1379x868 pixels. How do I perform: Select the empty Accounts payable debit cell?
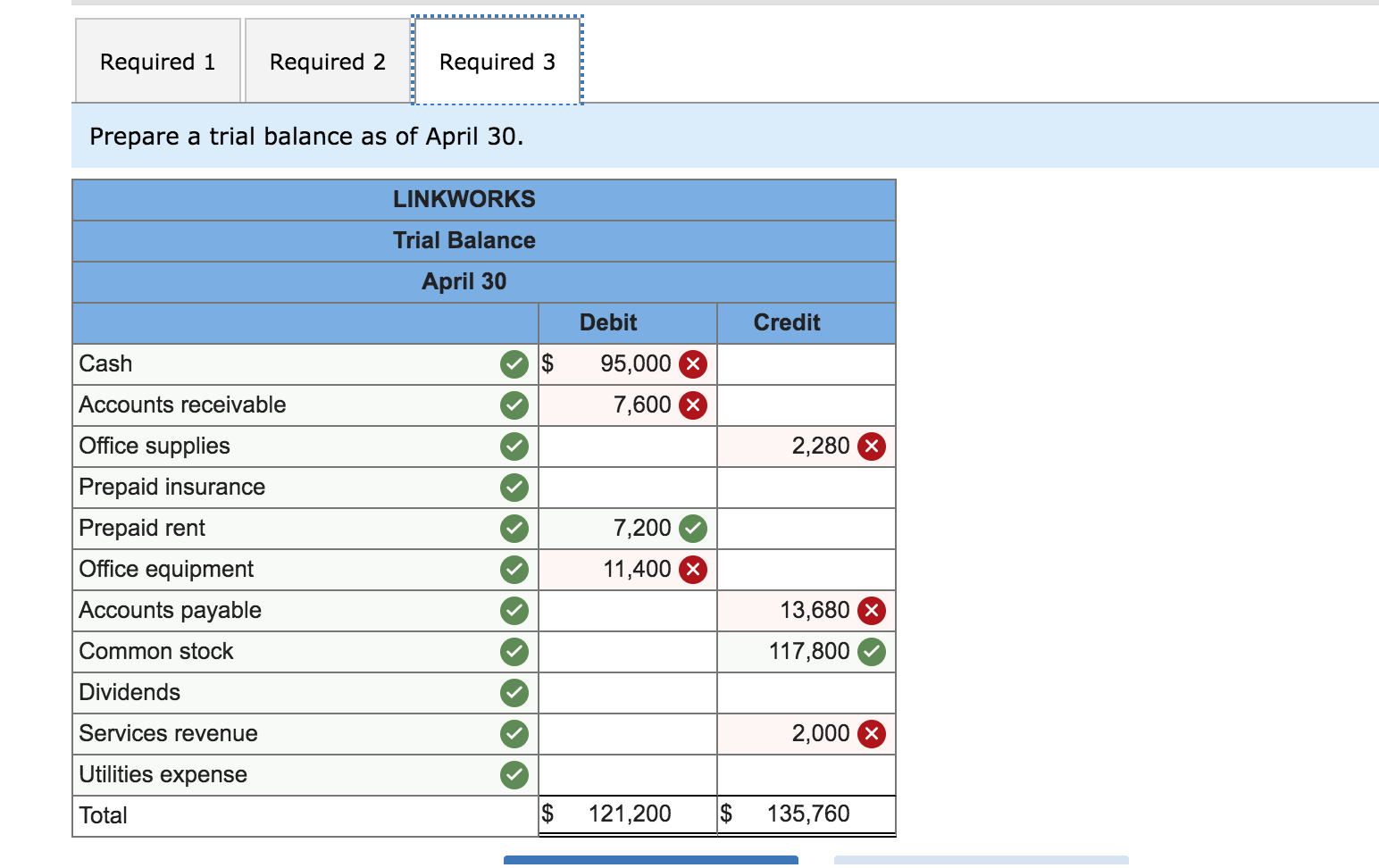click(x=628, y=611)
